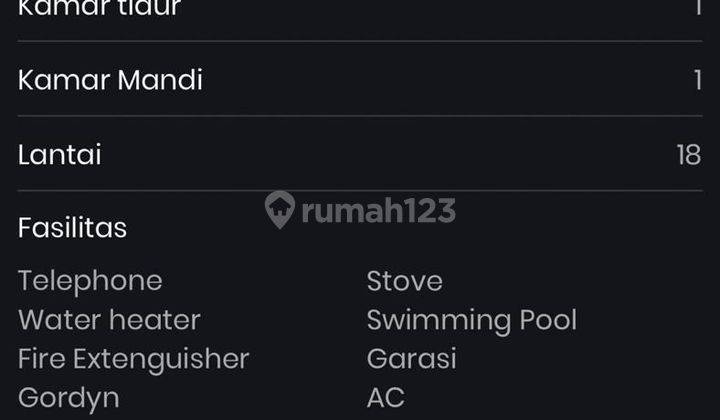Click the divider line below Kamar tidur
The width and height of the screenshot is (720, 420).
click(360, 41)
